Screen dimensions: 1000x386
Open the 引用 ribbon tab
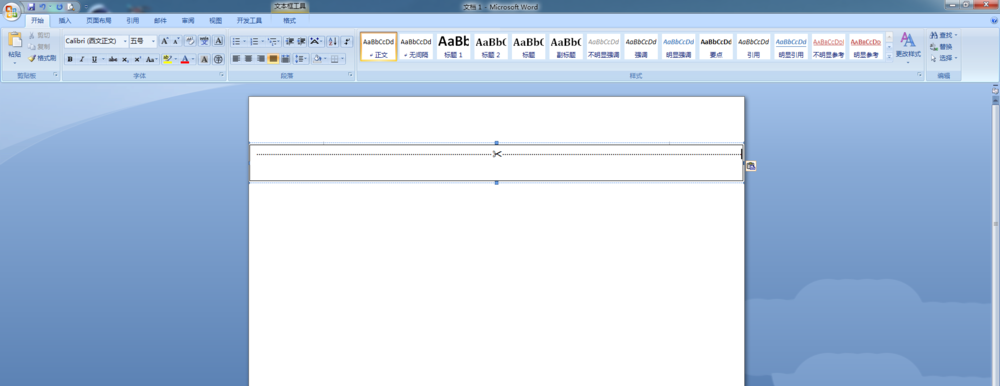click(x=133, y=20)
